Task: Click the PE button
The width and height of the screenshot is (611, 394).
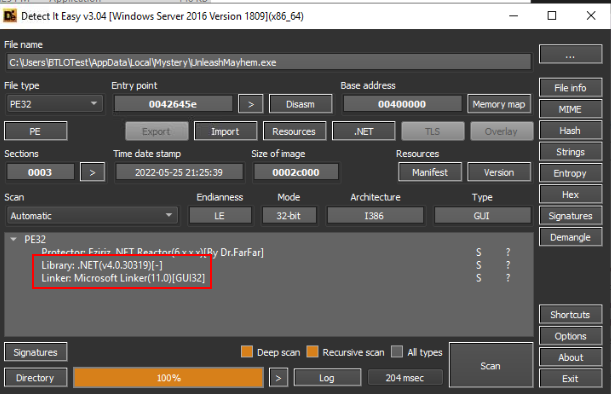Action: tap(35, 131)
